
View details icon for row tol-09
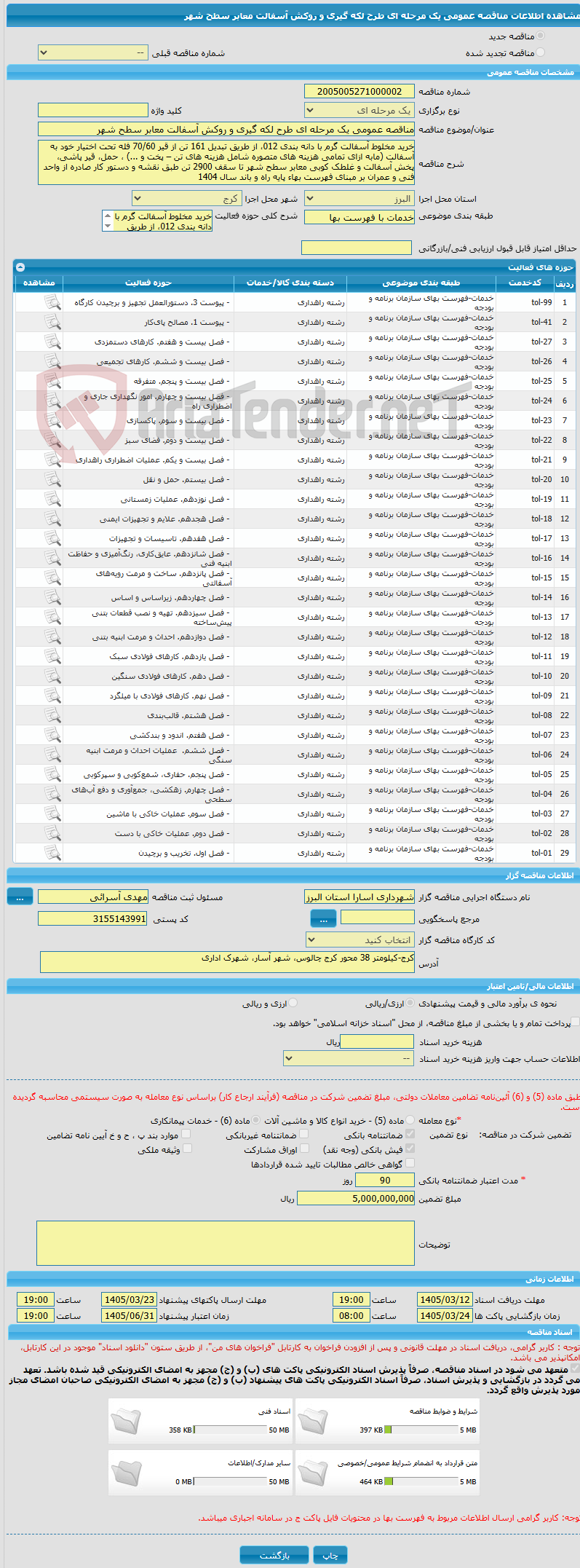click(52, 696)
